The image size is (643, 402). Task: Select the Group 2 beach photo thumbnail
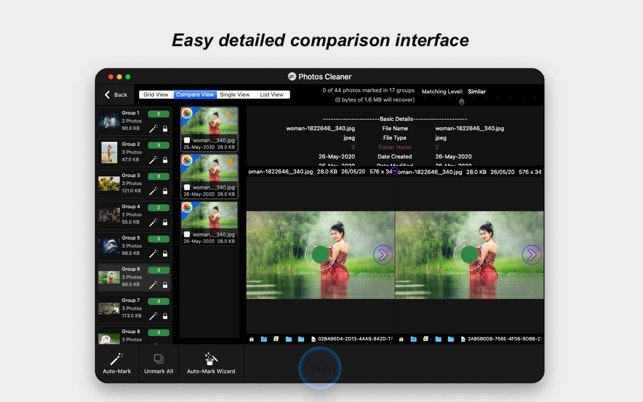(x=109, y=152)
